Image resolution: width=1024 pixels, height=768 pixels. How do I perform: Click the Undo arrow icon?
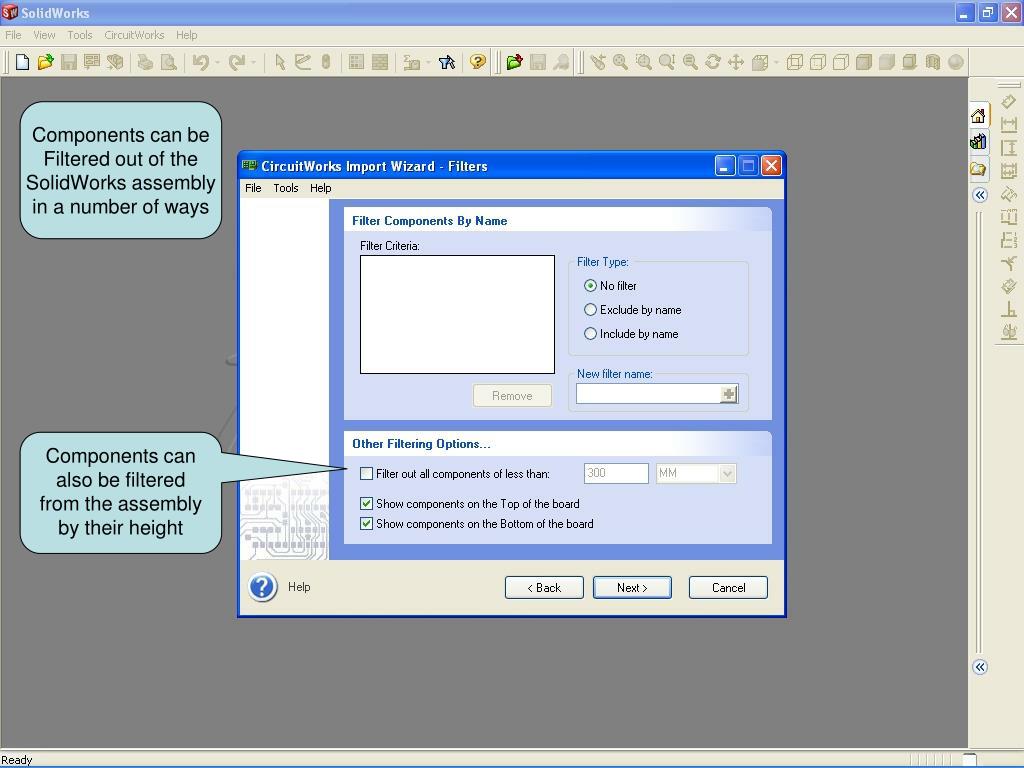pyautogui.click(x=201, y=62)
